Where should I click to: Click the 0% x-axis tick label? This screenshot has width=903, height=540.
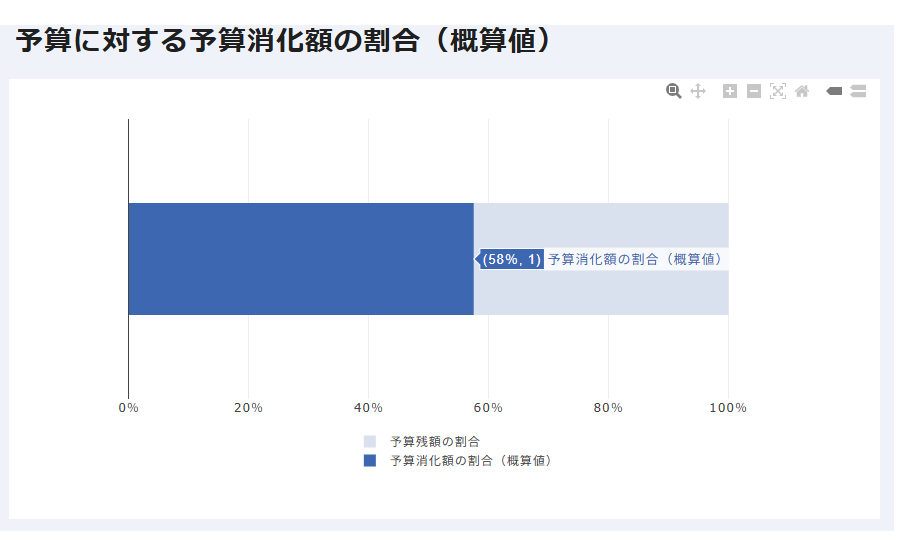coord(128,407)
